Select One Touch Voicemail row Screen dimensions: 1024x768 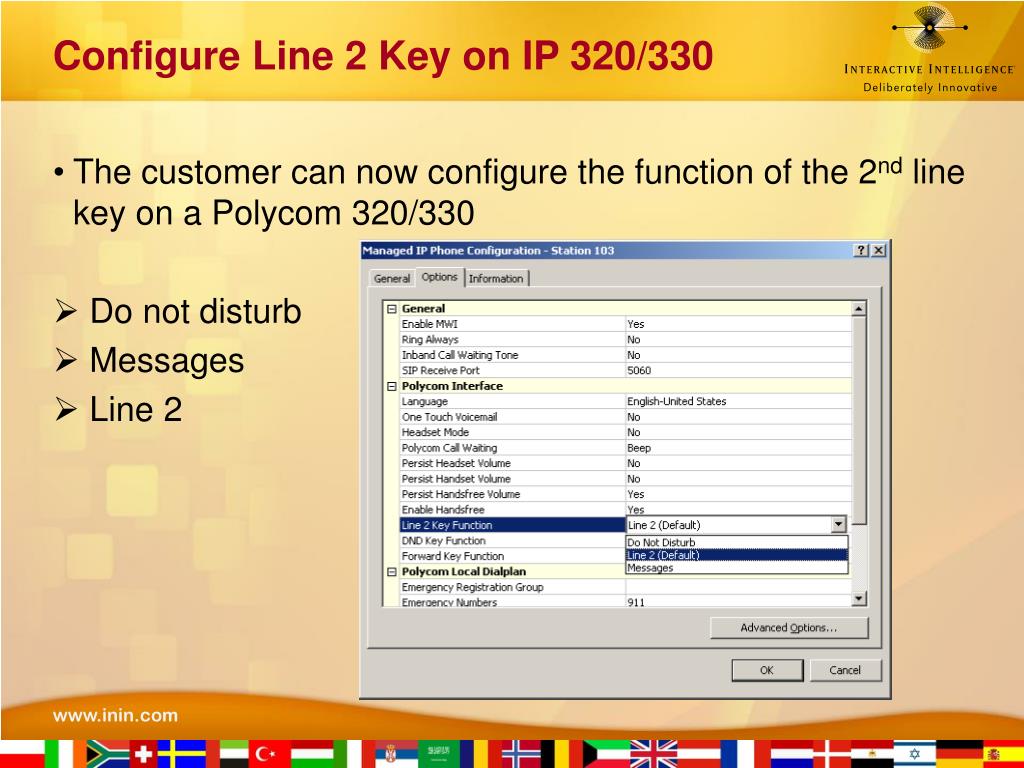626,417
